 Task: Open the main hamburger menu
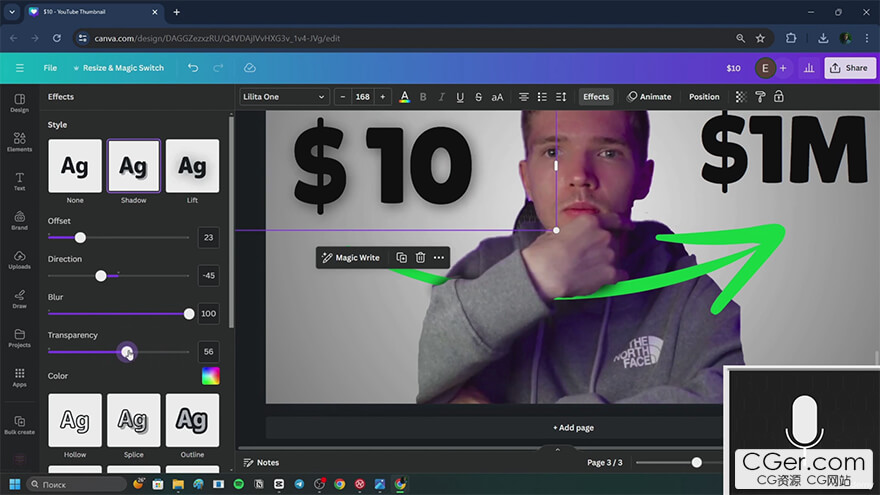point(20,68)
